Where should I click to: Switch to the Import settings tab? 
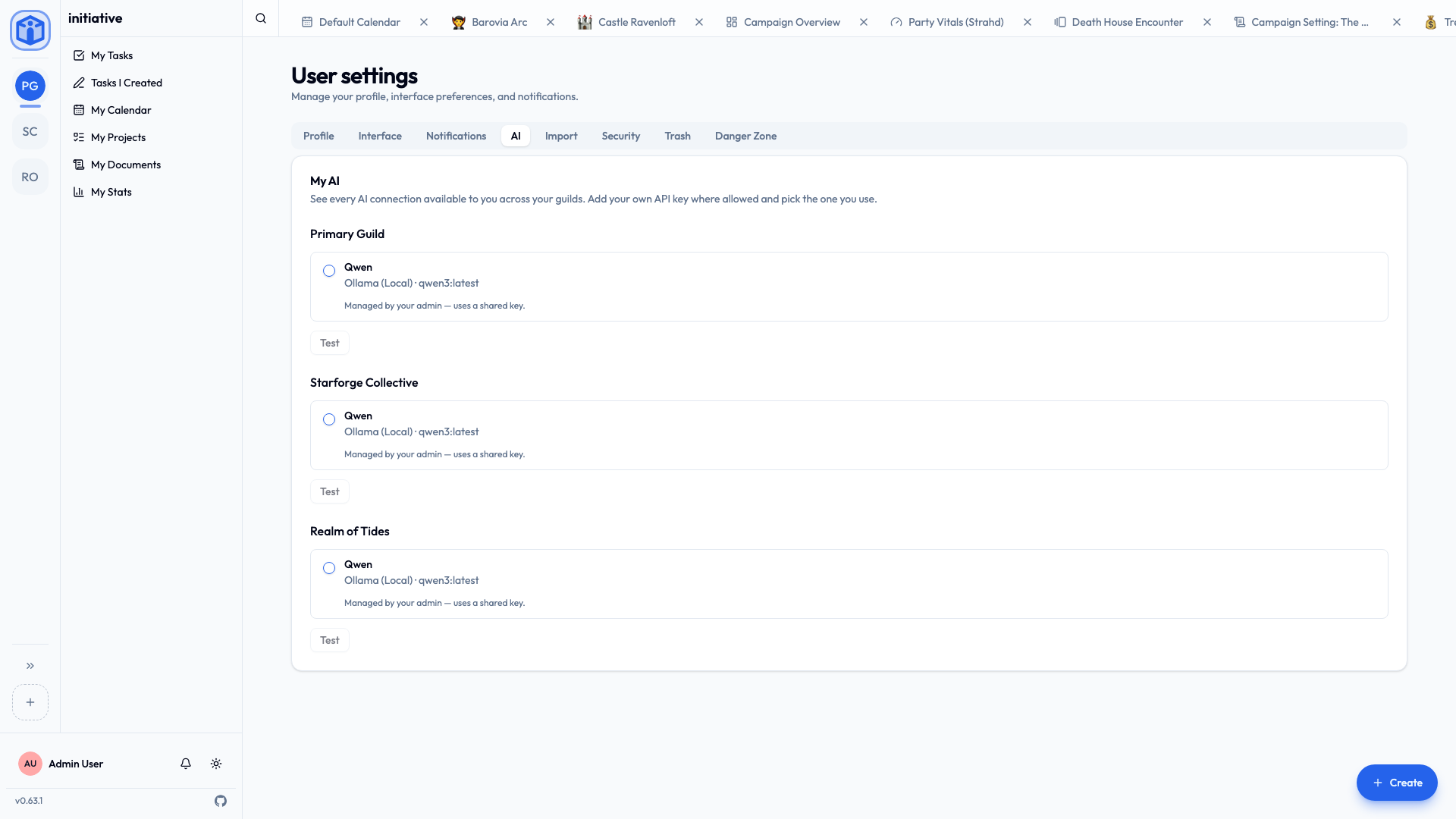[561, 136]
